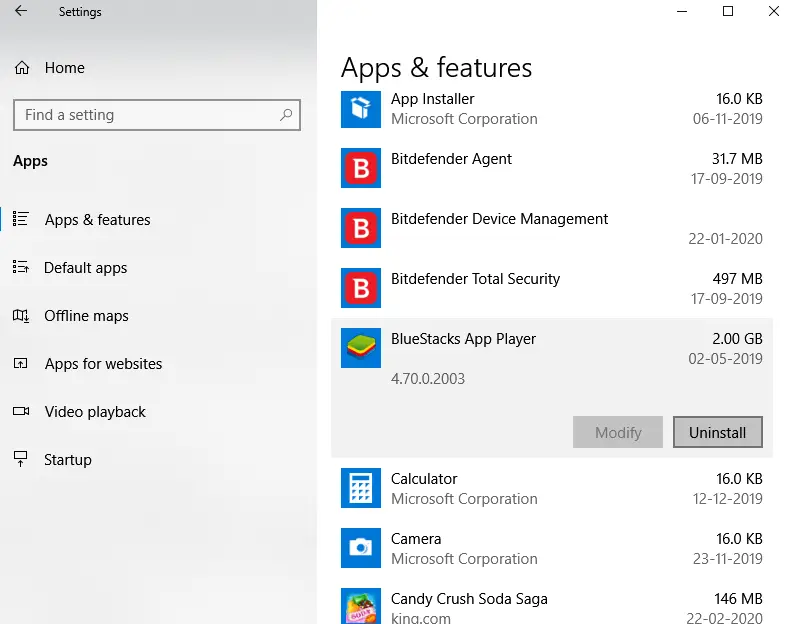This screenshot has height=624, width=788.
Task: Open Apps for websites page
Action: point(104,364)
